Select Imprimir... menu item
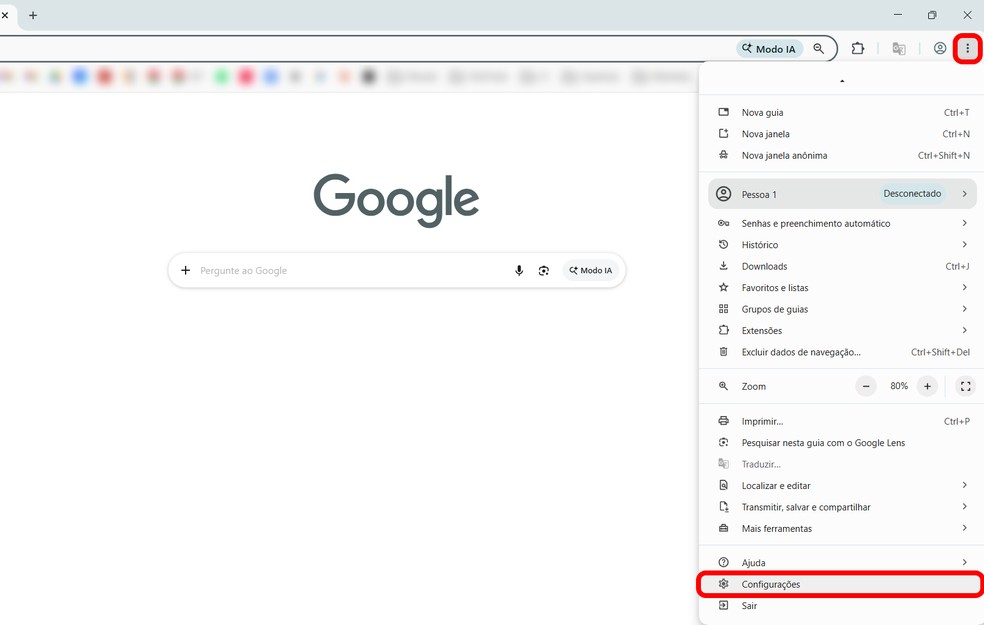 tap(842, 421)
